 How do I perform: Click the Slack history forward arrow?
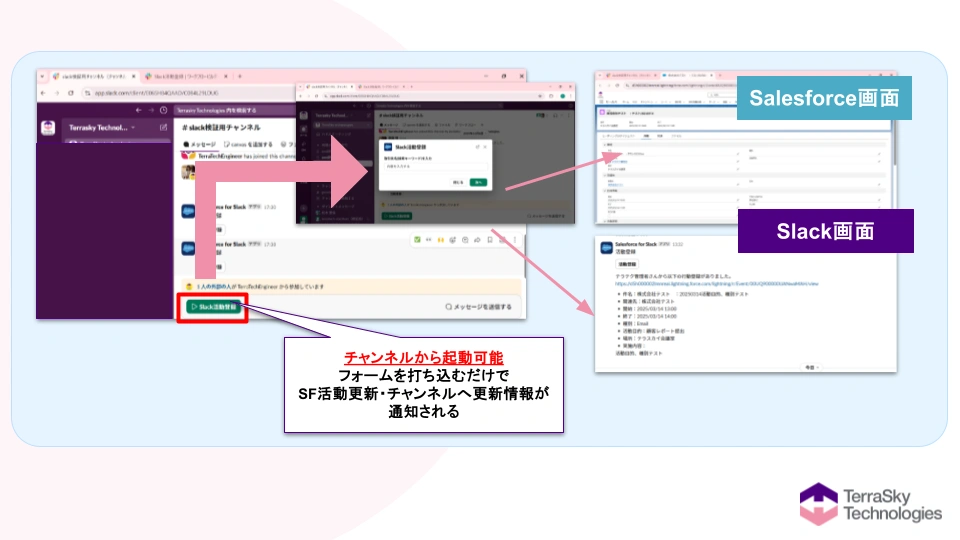151,110
